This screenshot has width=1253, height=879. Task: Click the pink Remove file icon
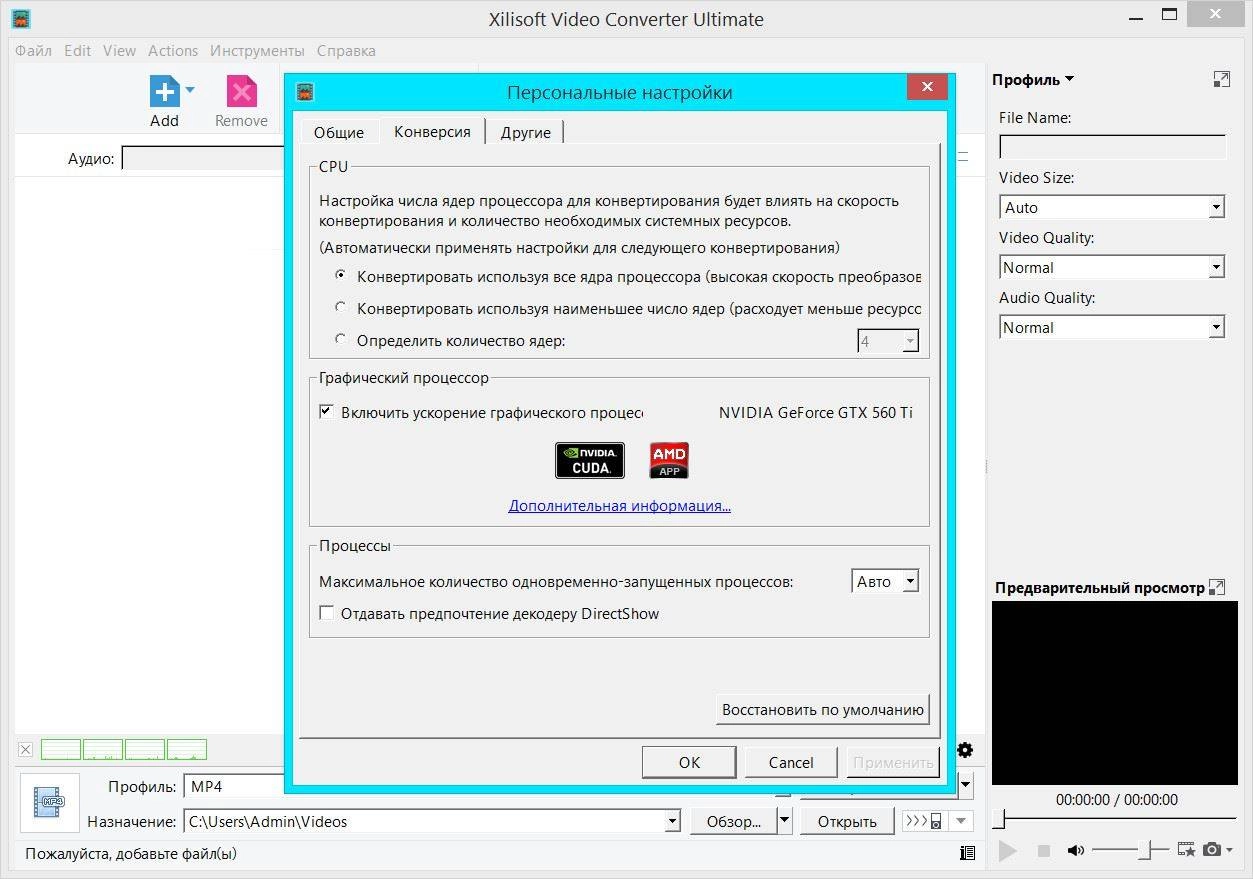(242, 92)
